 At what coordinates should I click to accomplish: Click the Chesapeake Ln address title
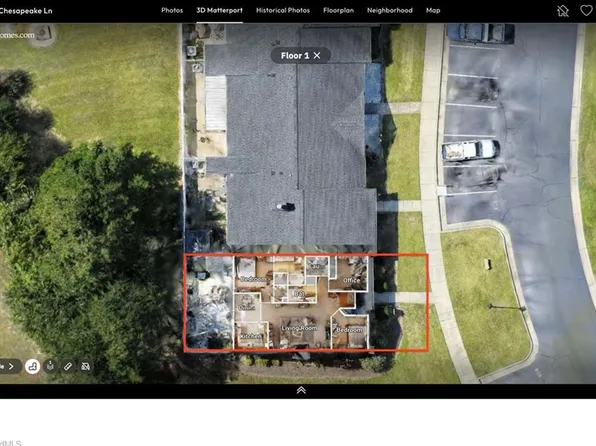[x=26, y=11]
